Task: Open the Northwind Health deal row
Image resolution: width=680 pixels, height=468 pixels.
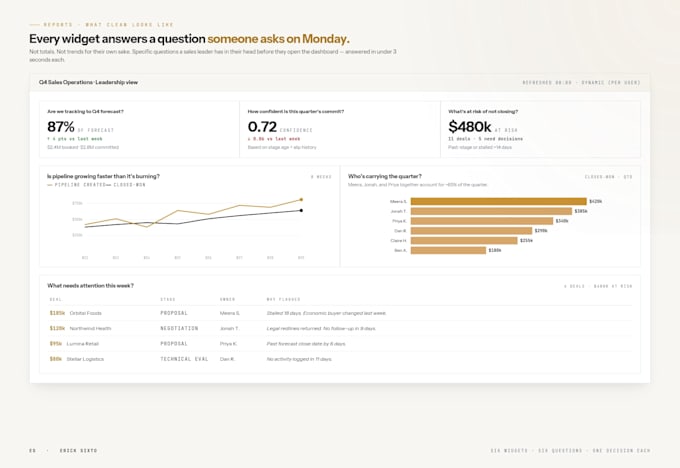Action: point(340,328)
